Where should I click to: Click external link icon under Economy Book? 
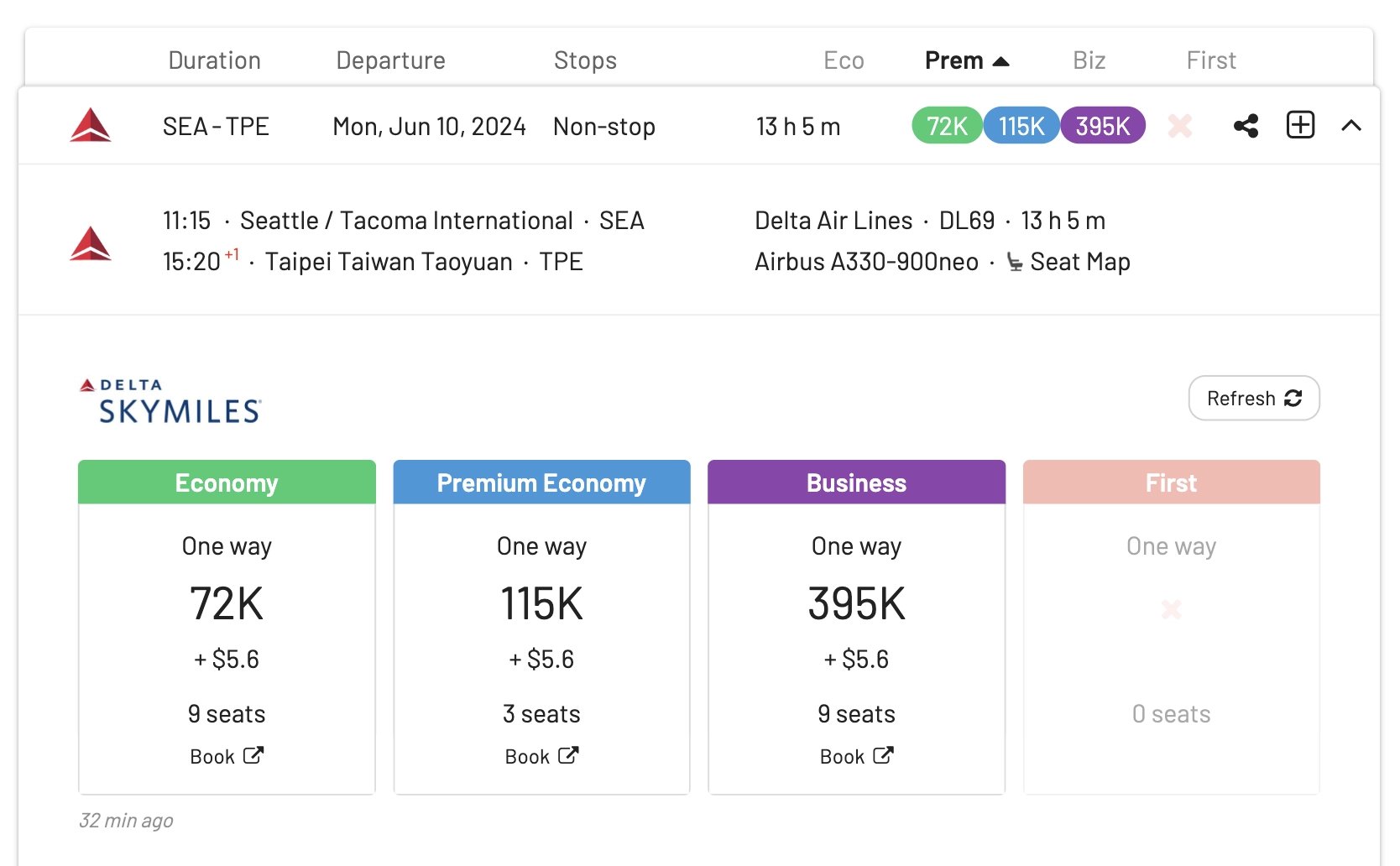(x=253, y=755)
